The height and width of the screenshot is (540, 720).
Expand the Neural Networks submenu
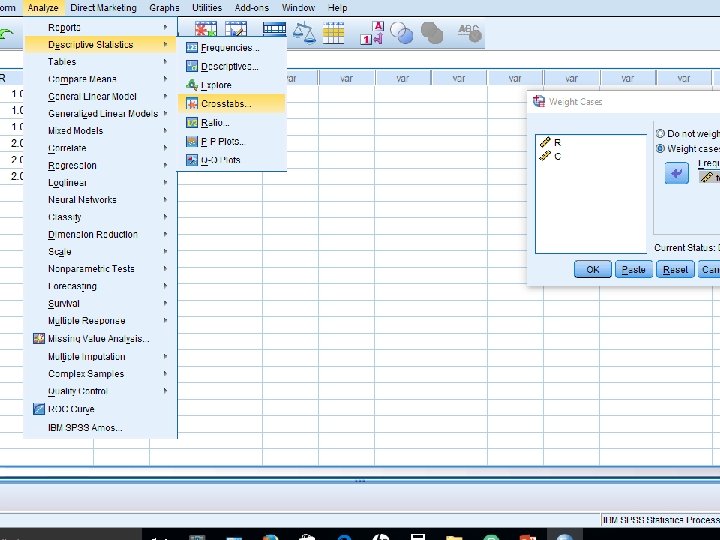click(x=100, y=200)
